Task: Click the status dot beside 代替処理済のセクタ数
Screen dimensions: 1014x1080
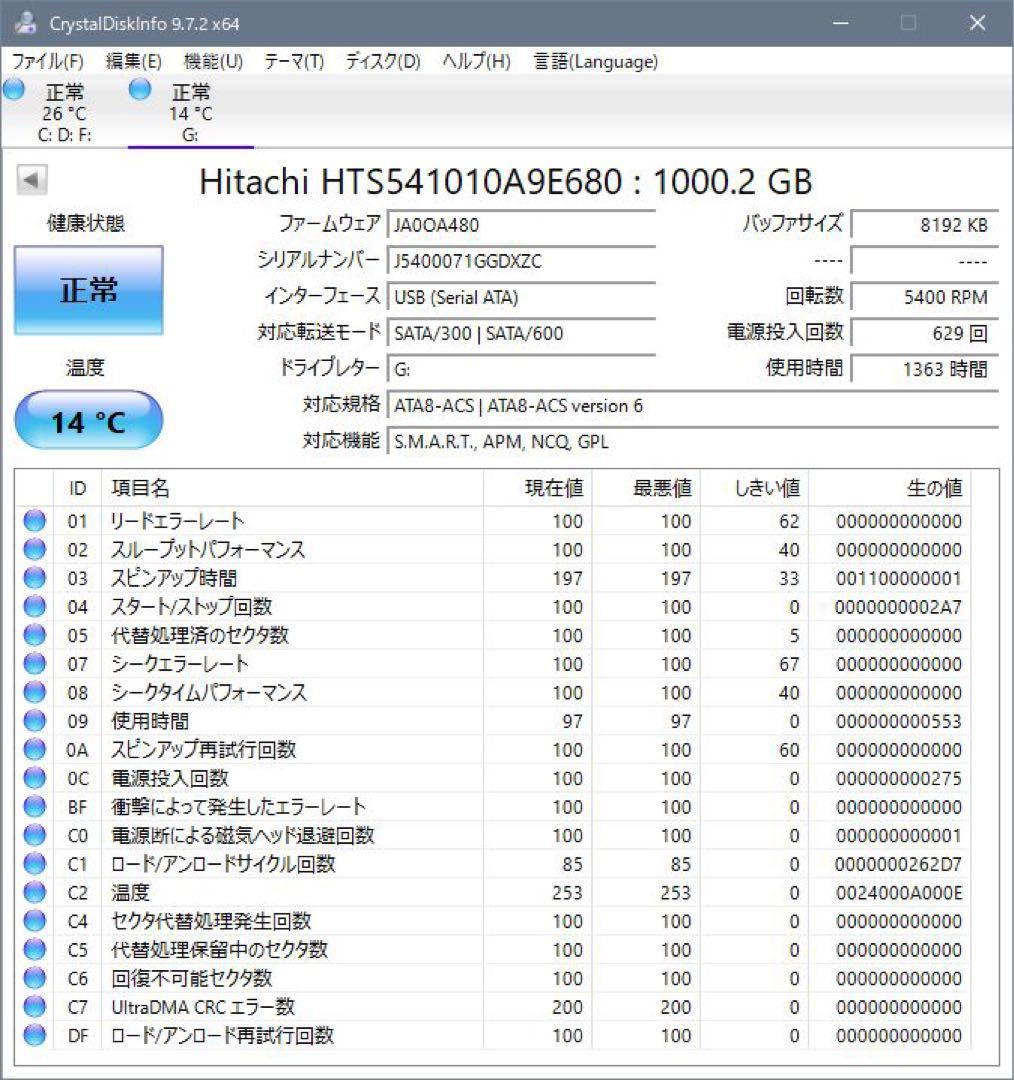Action: pyautogui.click(x=34, y=635)
